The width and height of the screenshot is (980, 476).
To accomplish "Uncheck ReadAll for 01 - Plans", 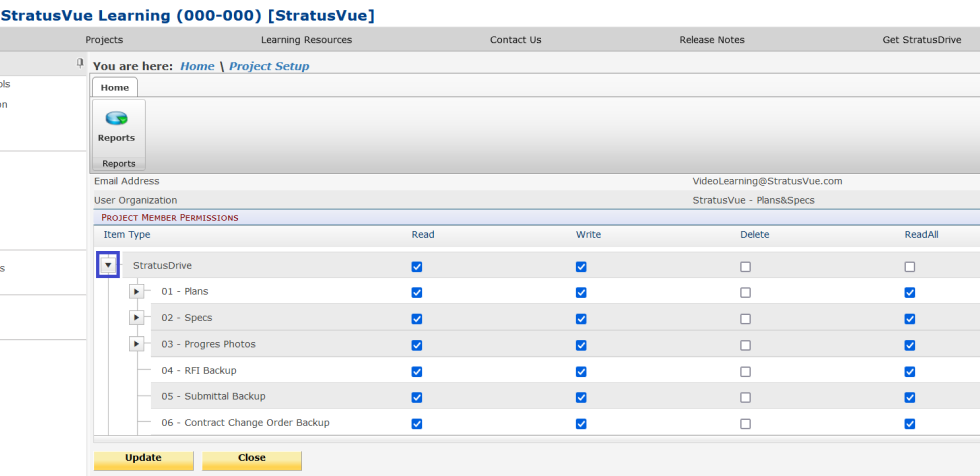I will [910, 292].
